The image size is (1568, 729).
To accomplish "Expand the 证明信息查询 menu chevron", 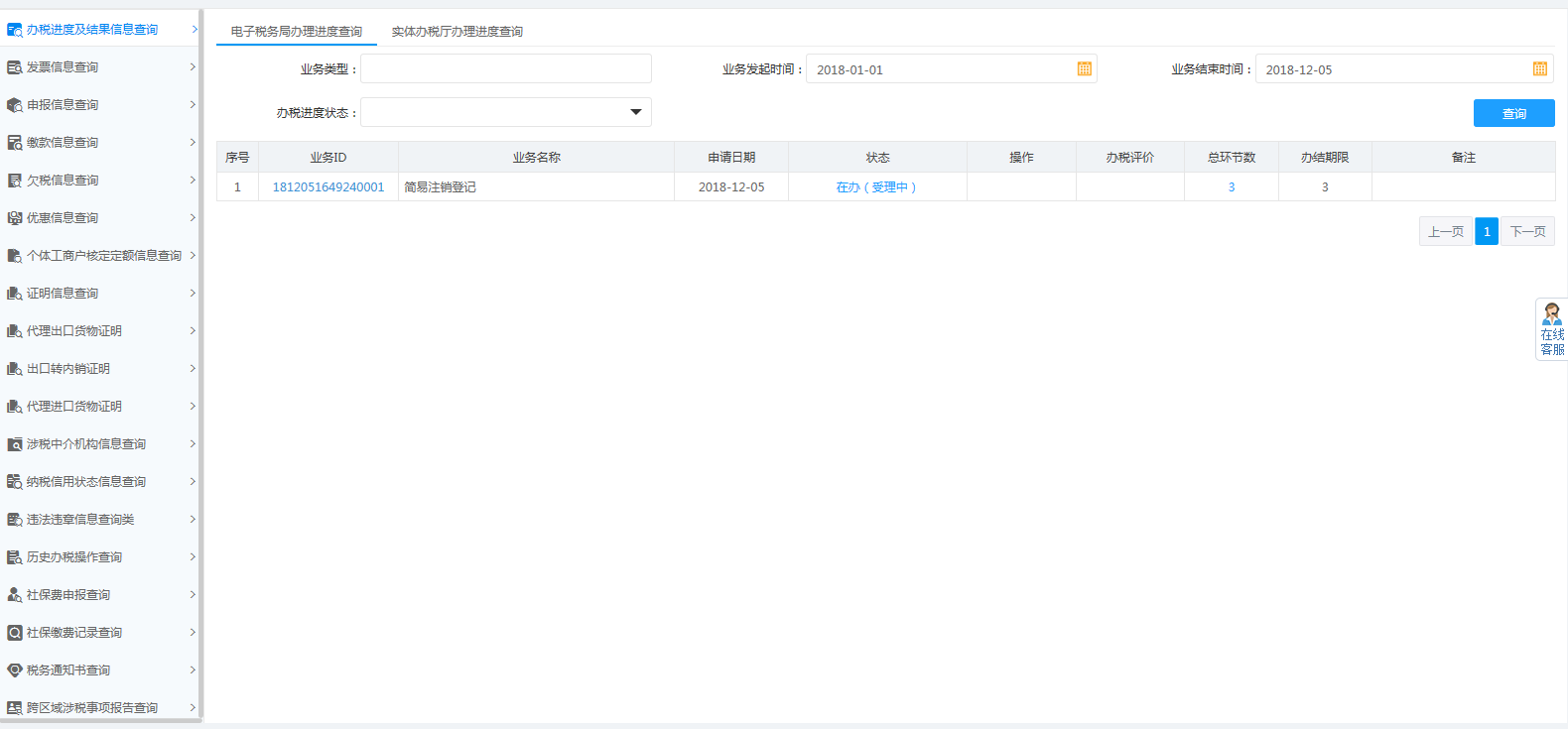I will tap(193, 294).
